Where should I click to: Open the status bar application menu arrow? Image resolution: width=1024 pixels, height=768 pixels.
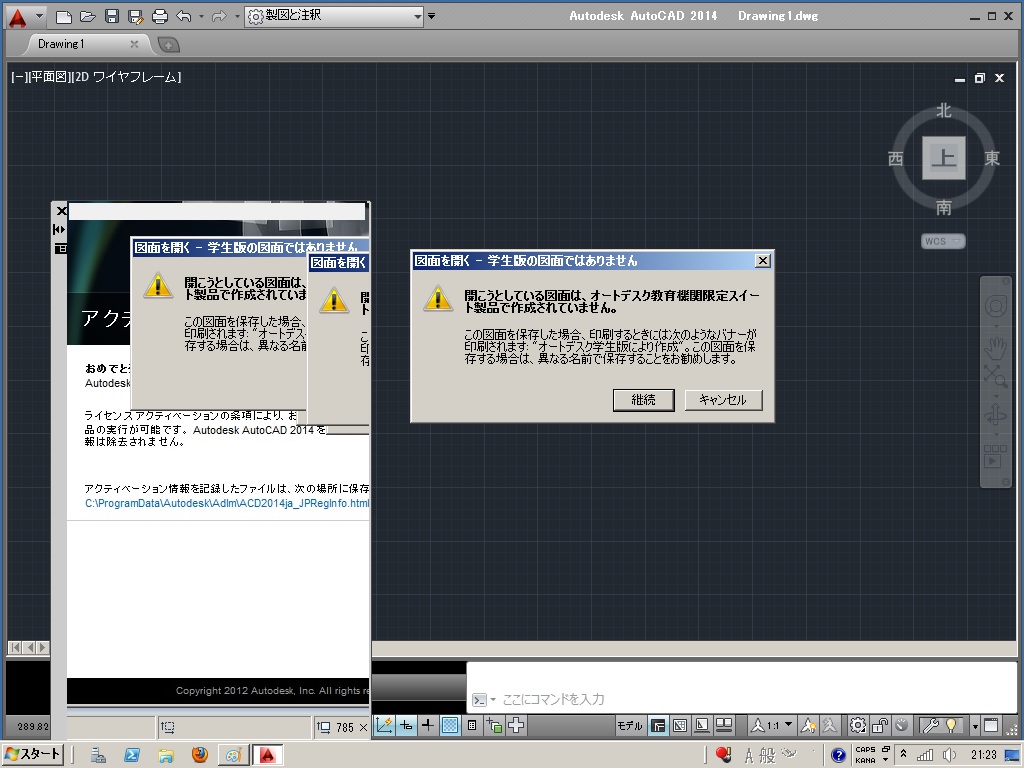[x=975, y=726]
